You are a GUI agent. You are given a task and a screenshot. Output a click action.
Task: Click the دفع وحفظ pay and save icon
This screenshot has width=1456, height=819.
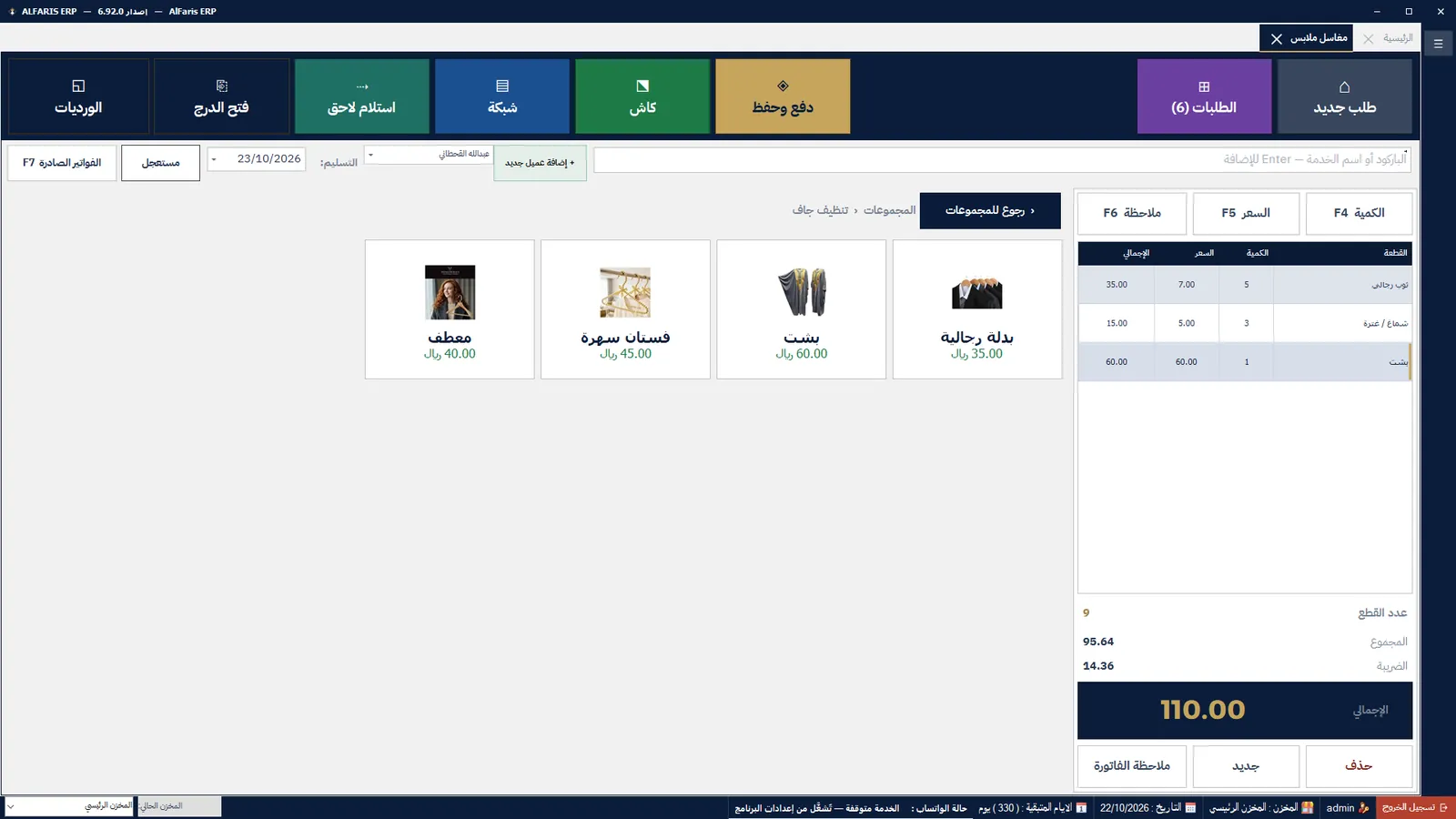coord(783,86)
